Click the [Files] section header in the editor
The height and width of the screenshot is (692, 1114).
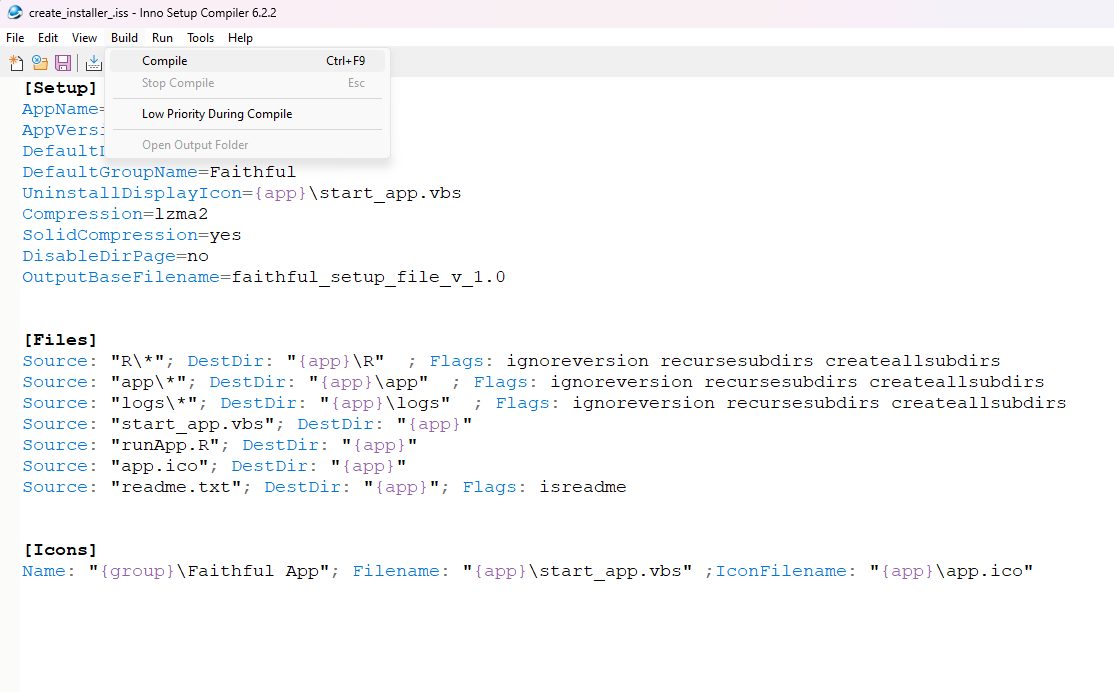pos(56,339)
